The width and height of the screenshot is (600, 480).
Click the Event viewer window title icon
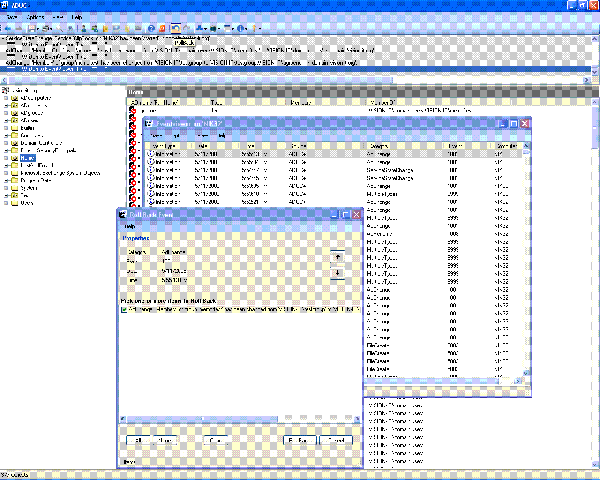[x=150, y=123]
